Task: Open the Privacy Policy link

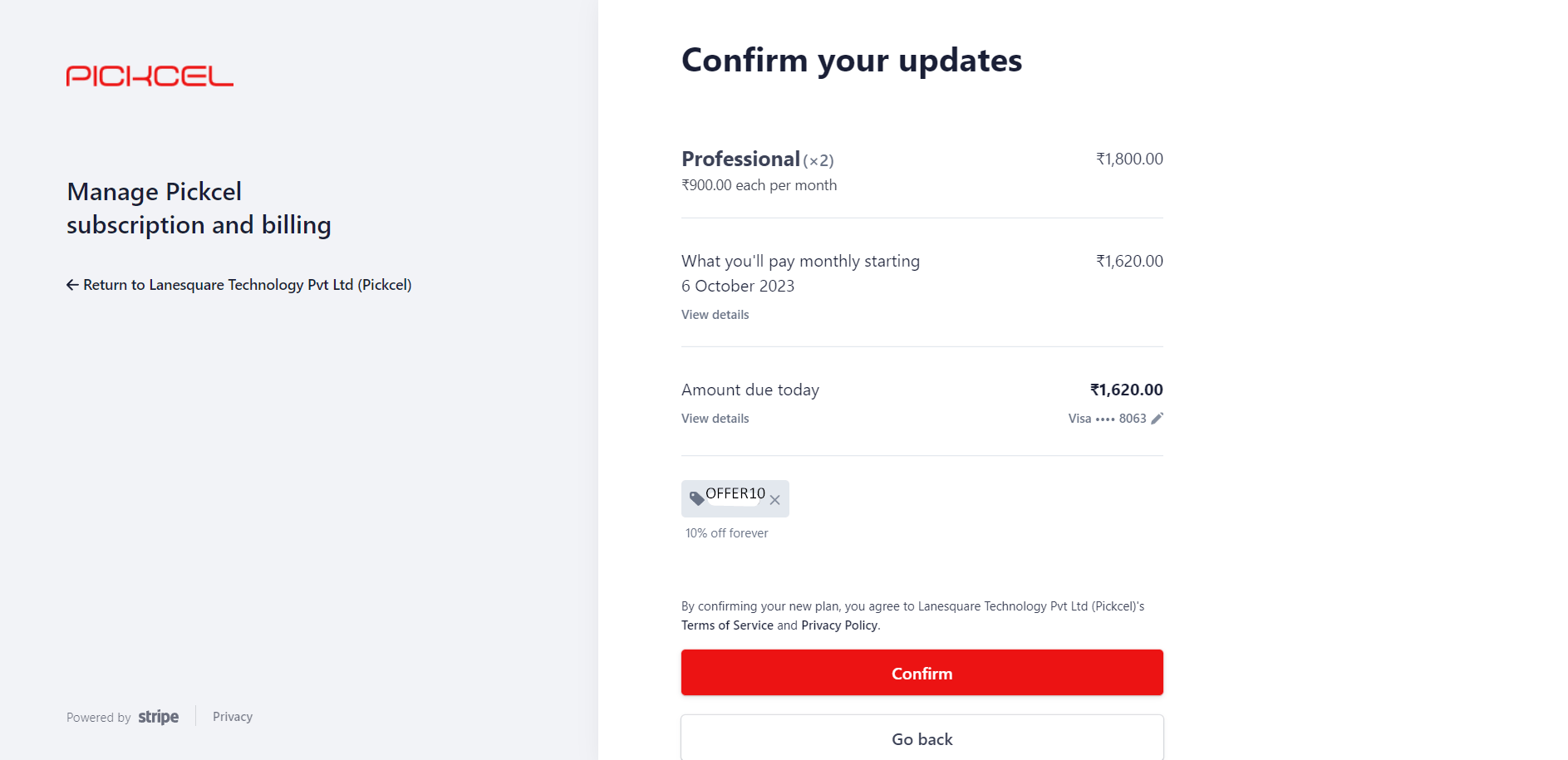Action: point(839,625)
